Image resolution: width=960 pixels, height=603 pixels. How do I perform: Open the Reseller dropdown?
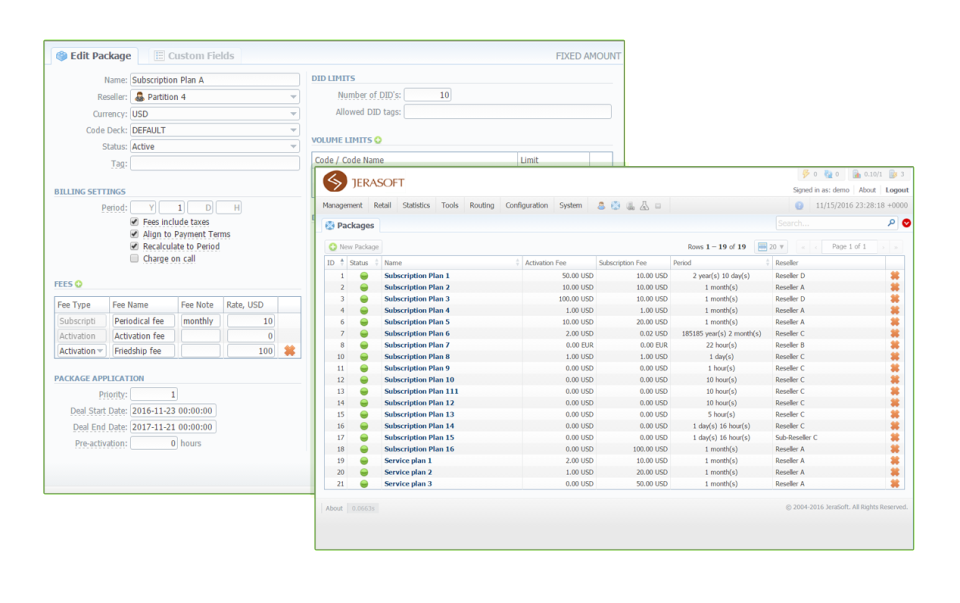pos(215,97)
